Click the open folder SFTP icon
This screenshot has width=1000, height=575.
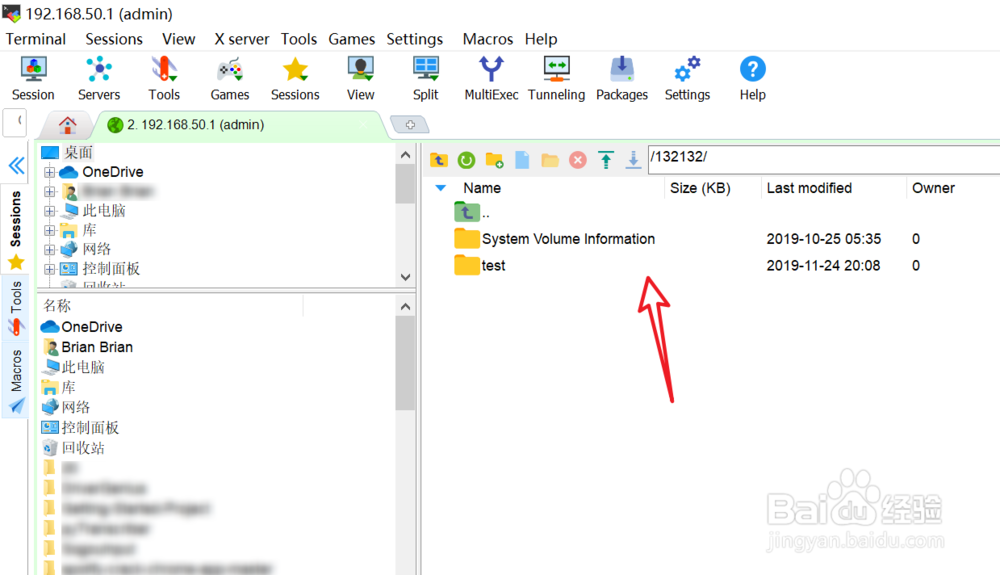point(550,159)
